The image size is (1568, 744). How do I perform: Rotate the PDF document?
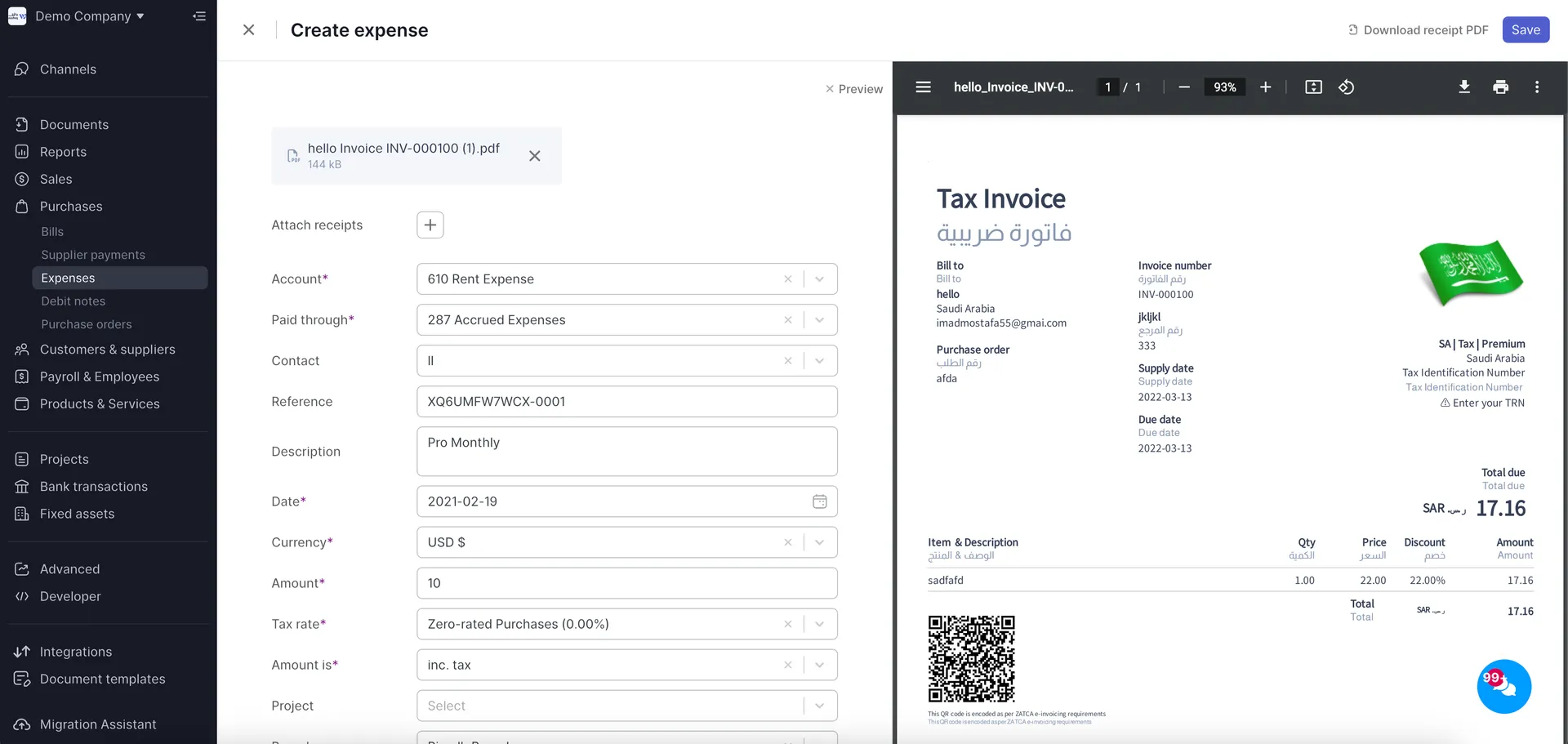1347,87
